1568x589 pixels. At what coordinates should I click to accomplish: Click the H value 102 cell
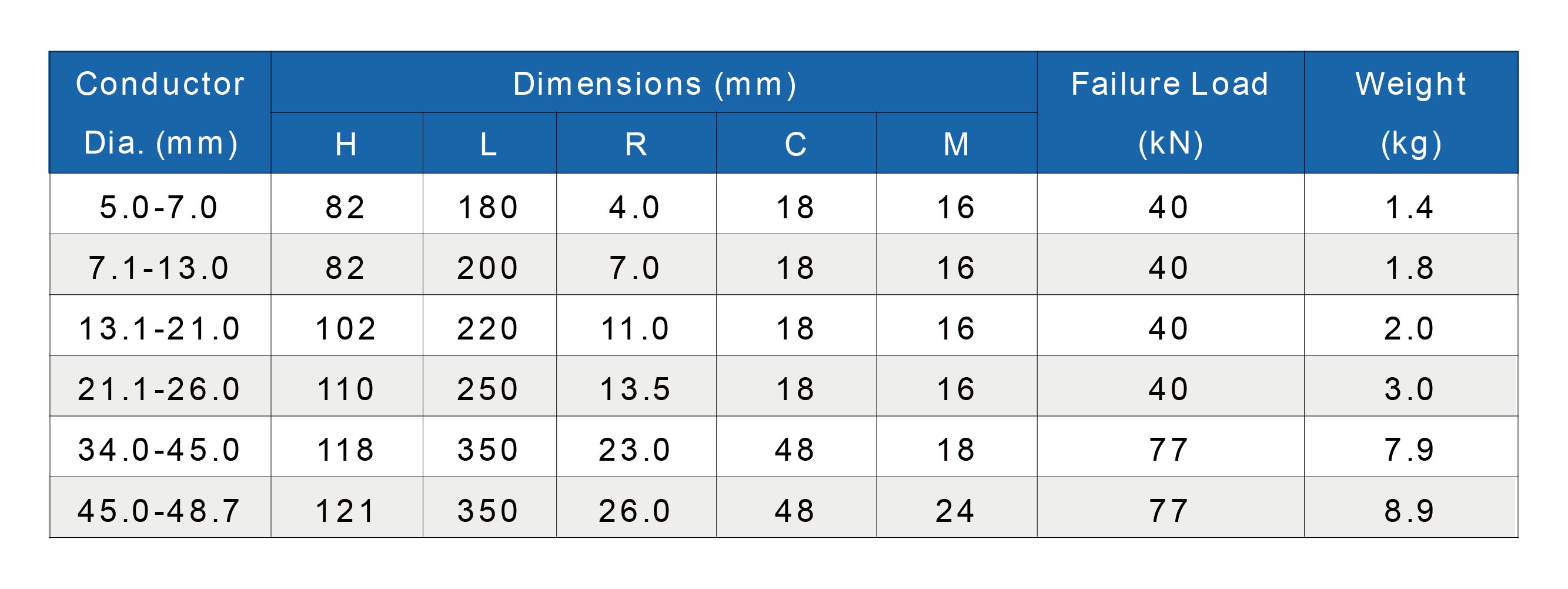(346, 329)
